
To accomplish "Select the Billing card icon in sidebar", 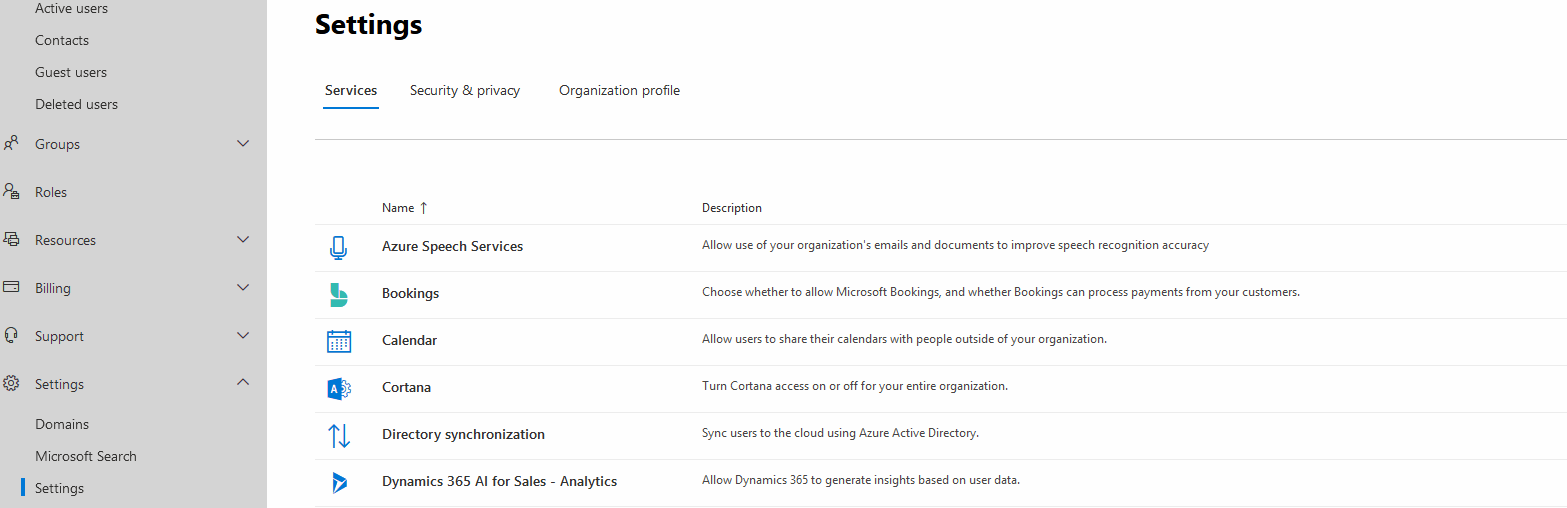I will [12, 288].
